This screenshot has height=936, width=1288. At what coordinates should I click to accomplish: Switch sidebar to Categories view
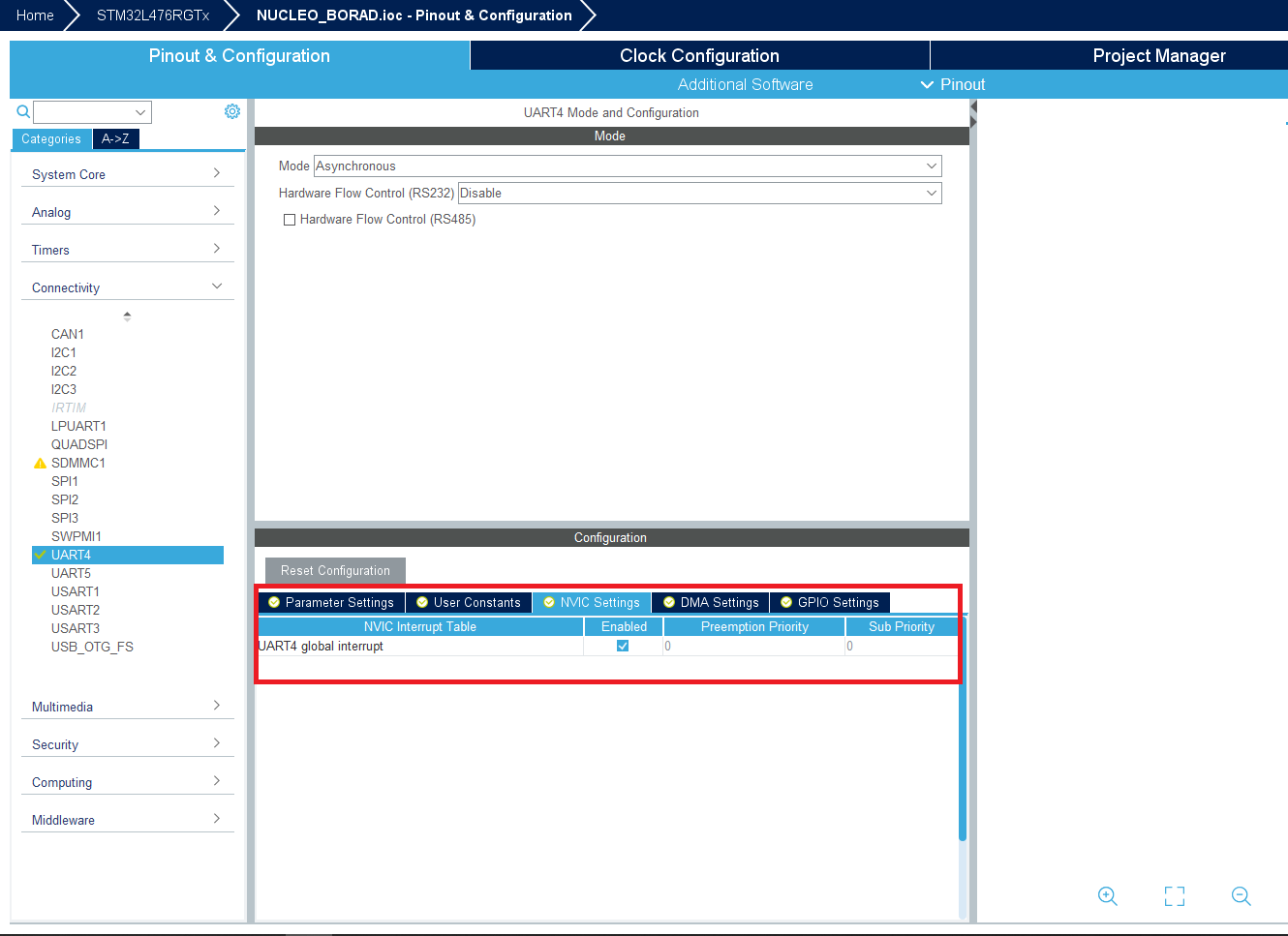tap(51, 138)
